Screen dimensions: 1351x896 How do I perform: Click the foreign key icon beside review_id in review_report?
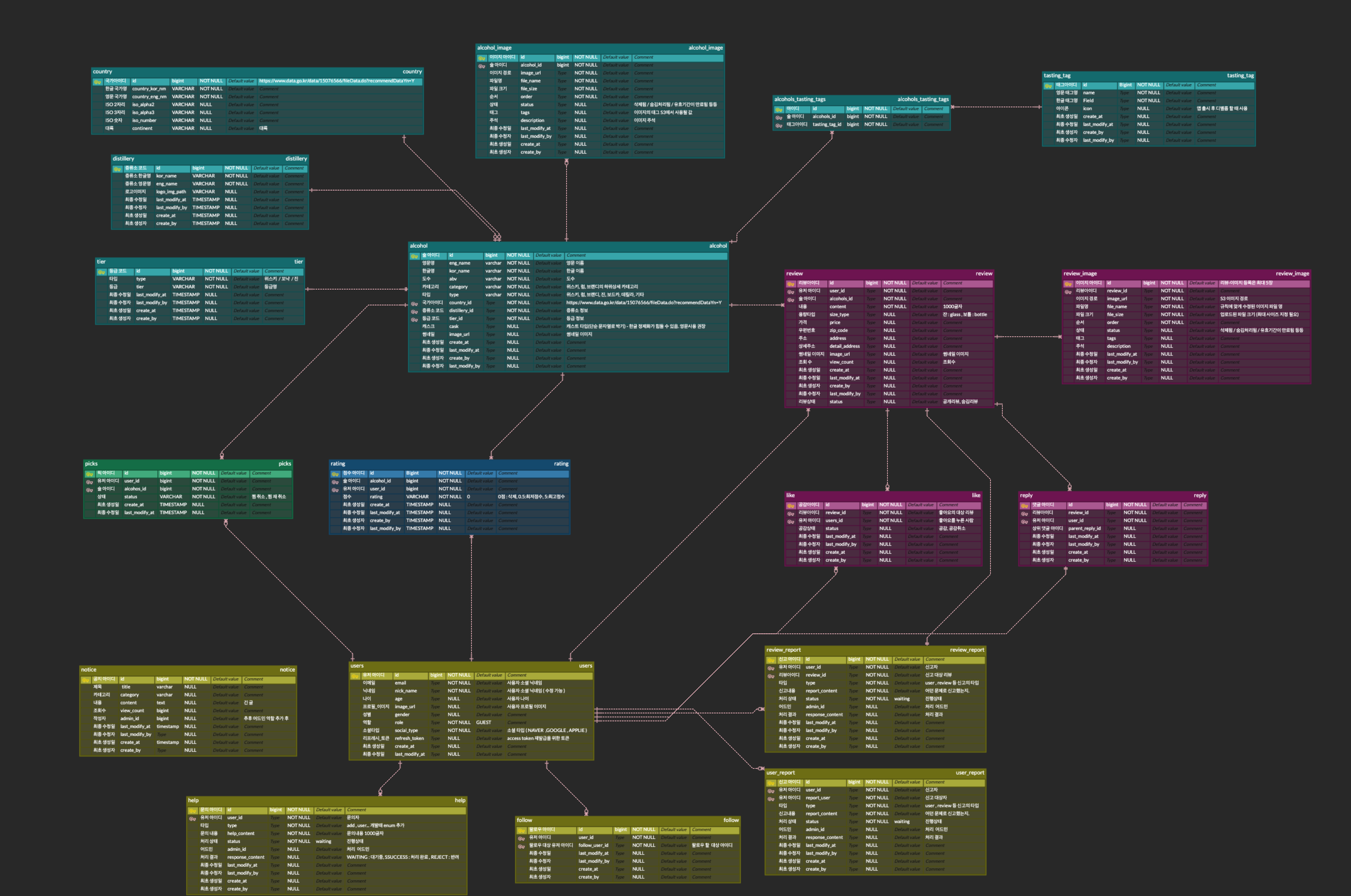(x=770, y=676)
